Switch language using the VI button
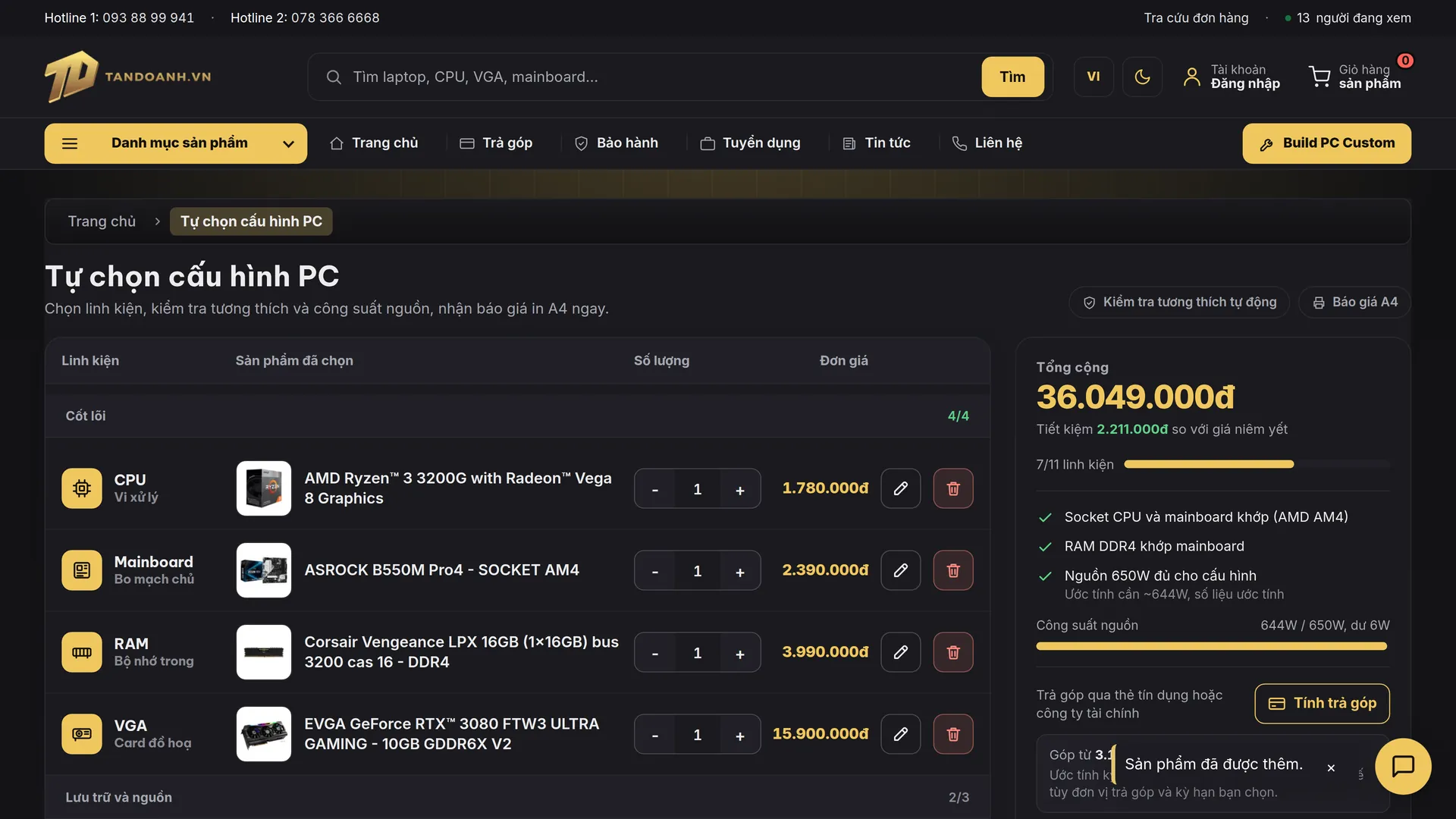1456x819 pixels. (1094, 77)
